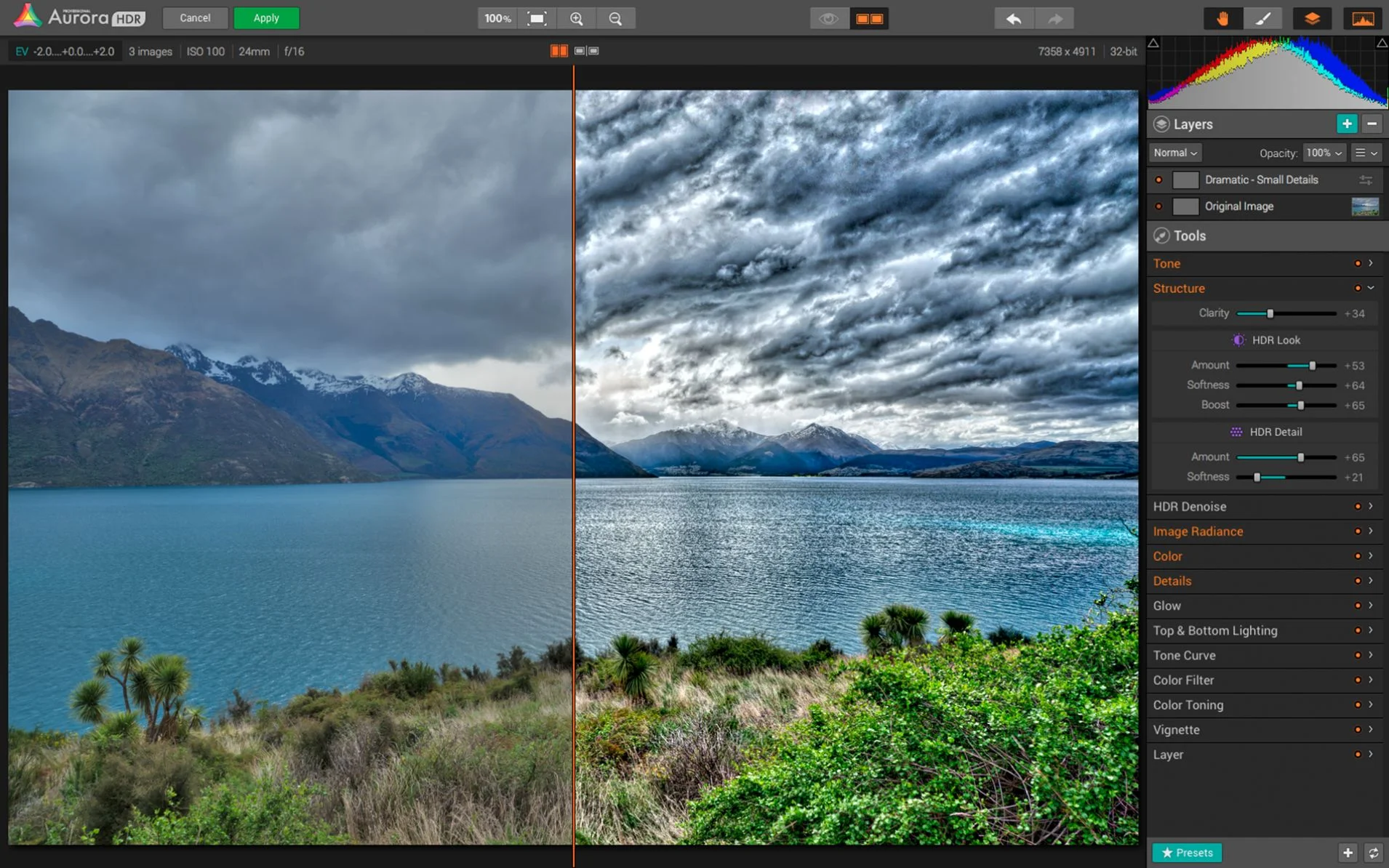Open settings icon on Dramatic - Small Details layer

(x=1366, y=180)
